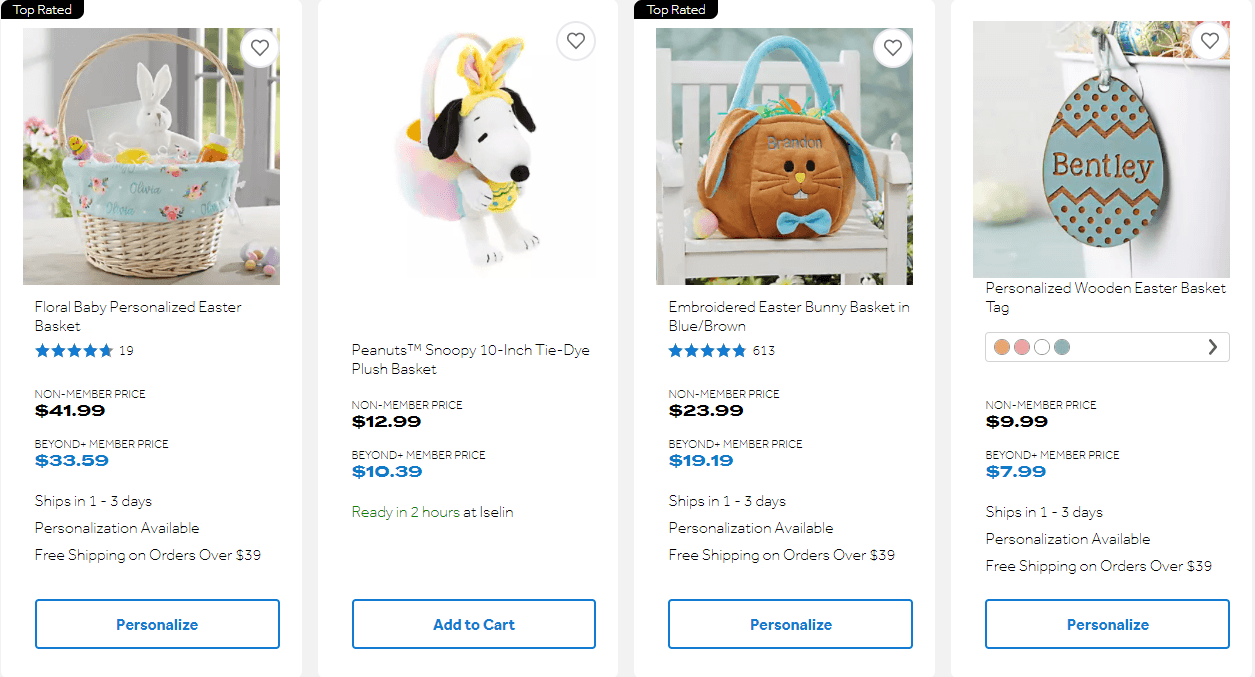Expand more color options for the Basket Tag
The image size is (1255, 677).
1212,347
